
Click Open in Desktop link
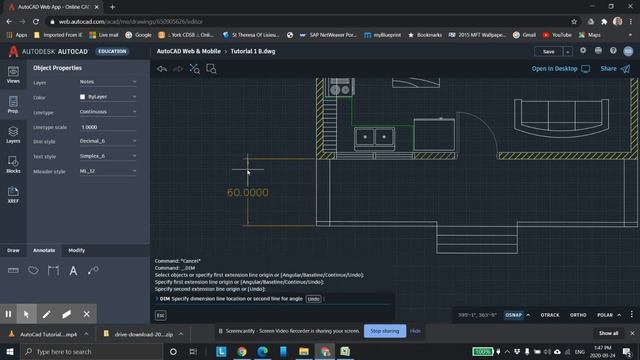pyautogui.click(x=560, y=69)
